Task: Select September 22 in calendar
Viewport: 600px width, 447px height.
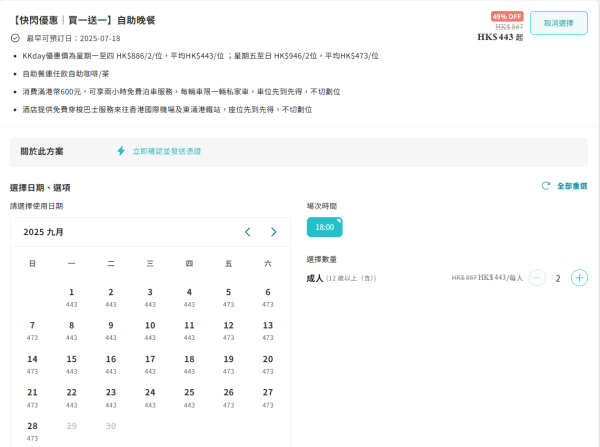Action: click(x=72, y=398)
